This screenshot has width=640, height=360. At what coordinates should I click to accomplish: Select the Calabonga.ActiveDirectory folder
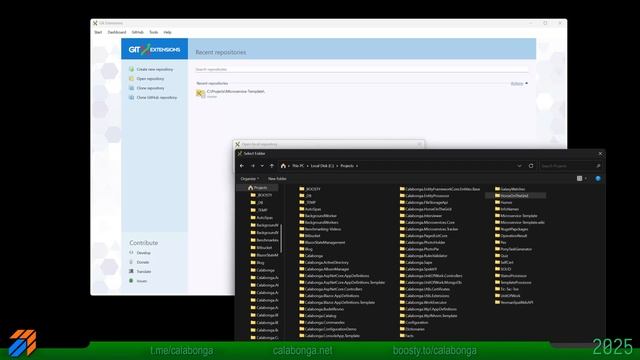324,263
